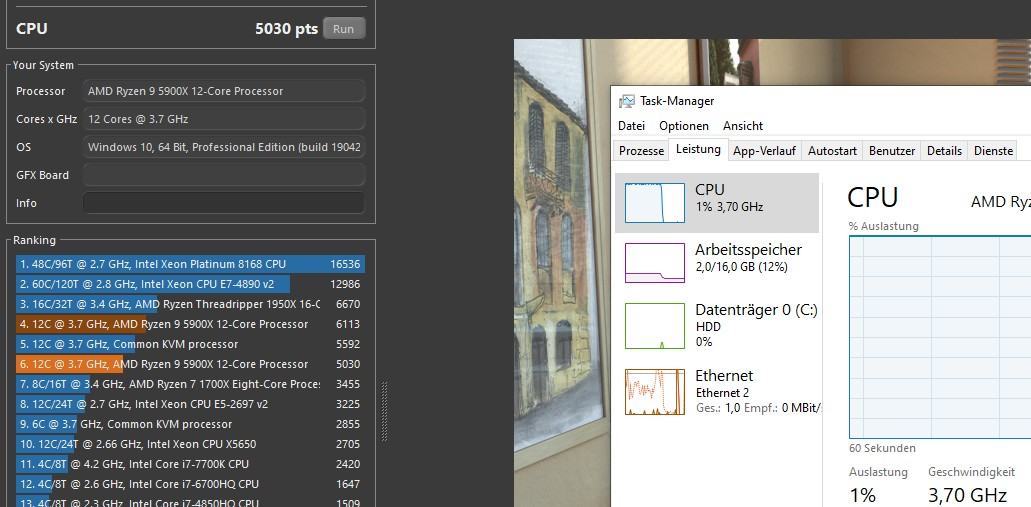Screen dimensions: 1031x507
Task: Click the Cores x GHz field
Action: 224,119
